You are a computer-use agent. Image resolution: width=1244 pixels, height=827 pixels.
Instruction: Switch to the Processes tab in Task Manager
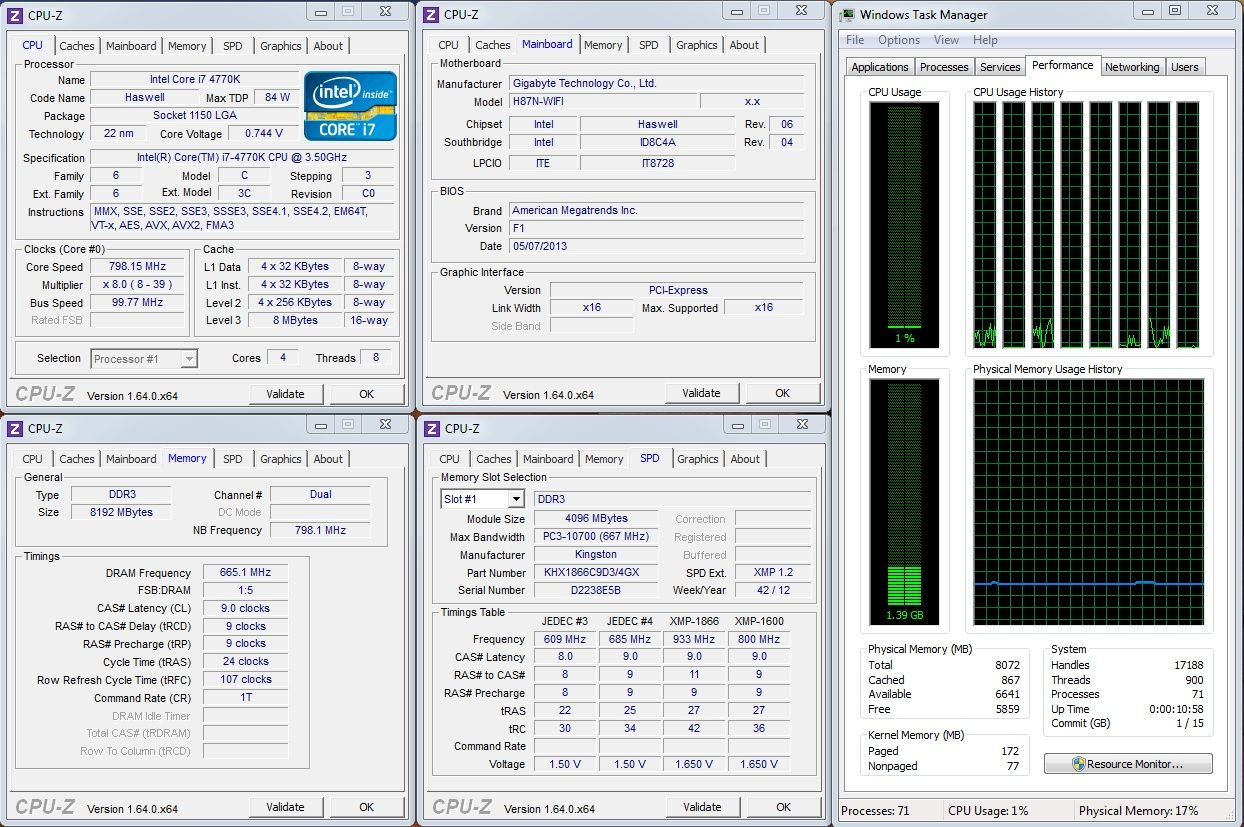pyautogui.click(x=944, y=67)
